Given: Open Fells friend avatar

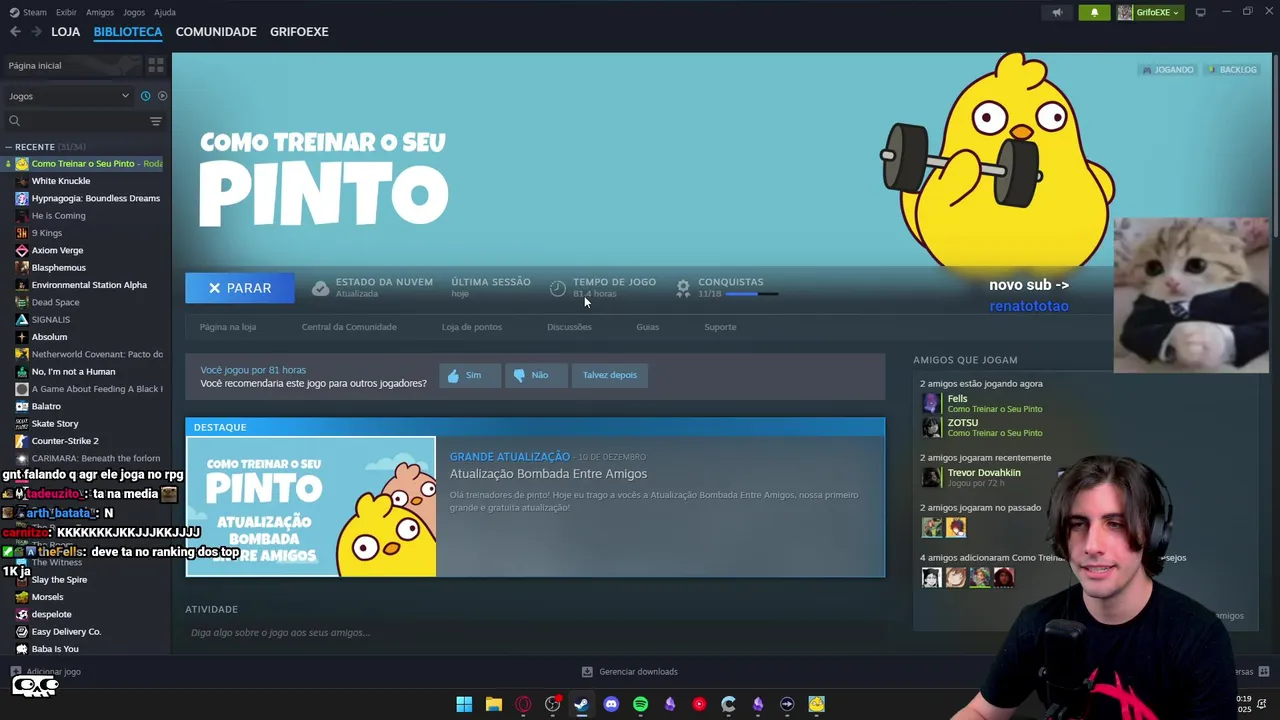Looking at the screenshot, I should pyautogui.click(x=931, y=403).
